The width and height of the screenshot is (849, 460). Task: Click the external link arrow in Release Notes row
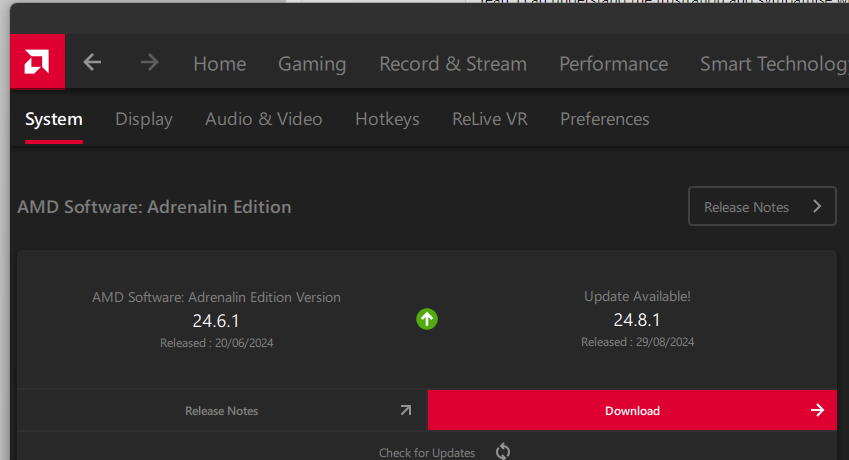[406, 410]
